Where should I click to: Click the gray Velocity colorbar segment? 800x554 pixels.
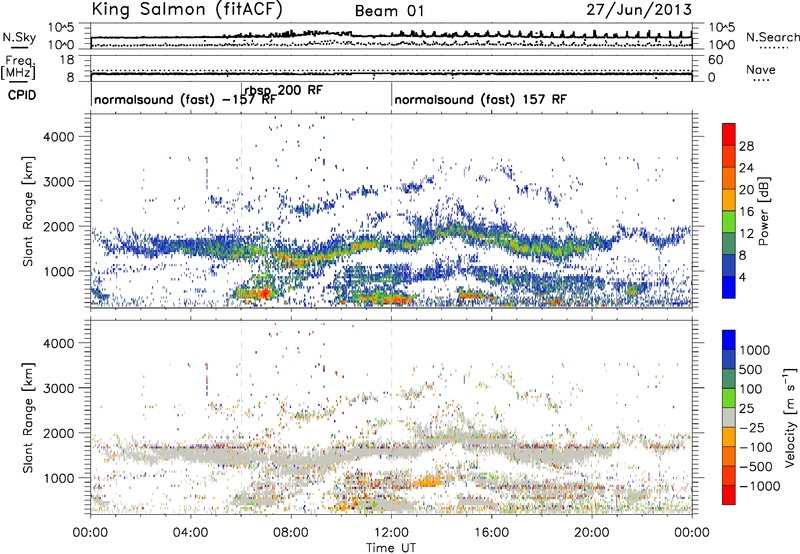coord(729,417)
